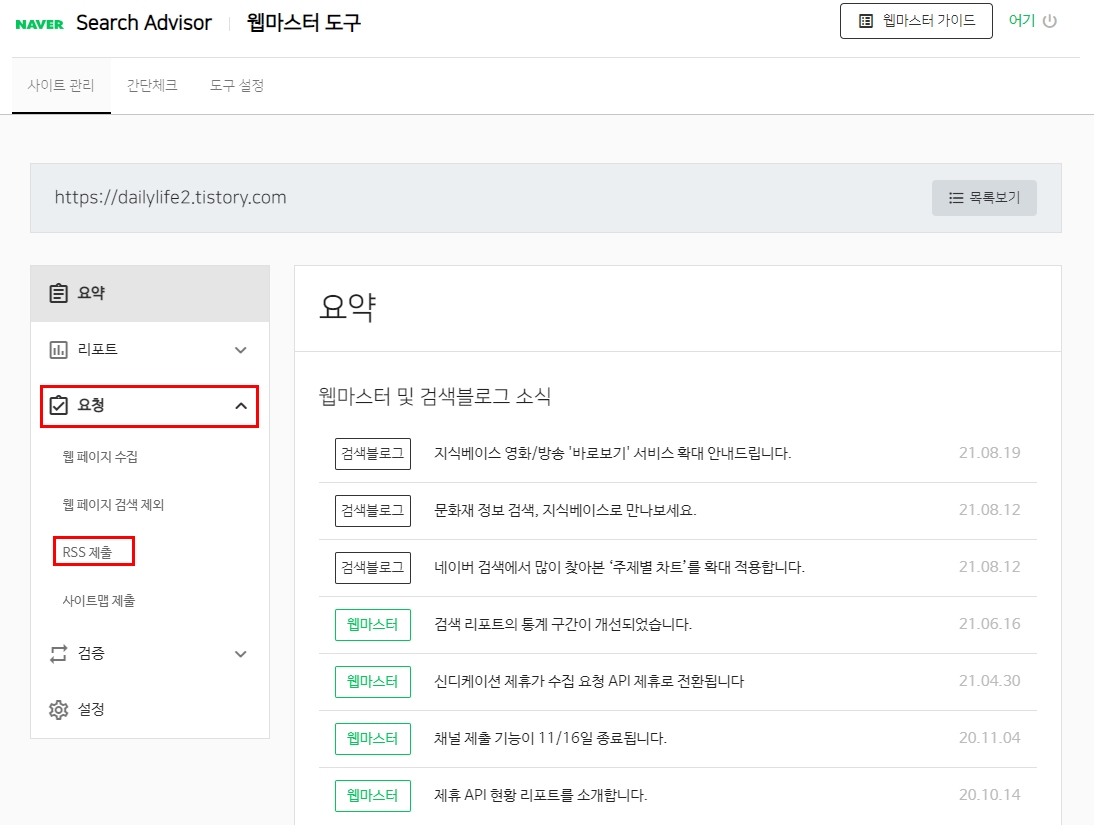Click the 설정 gear icon
The width and height of the screenshot is (1094, 825).
pyautogui.click(x=59, y=710)
